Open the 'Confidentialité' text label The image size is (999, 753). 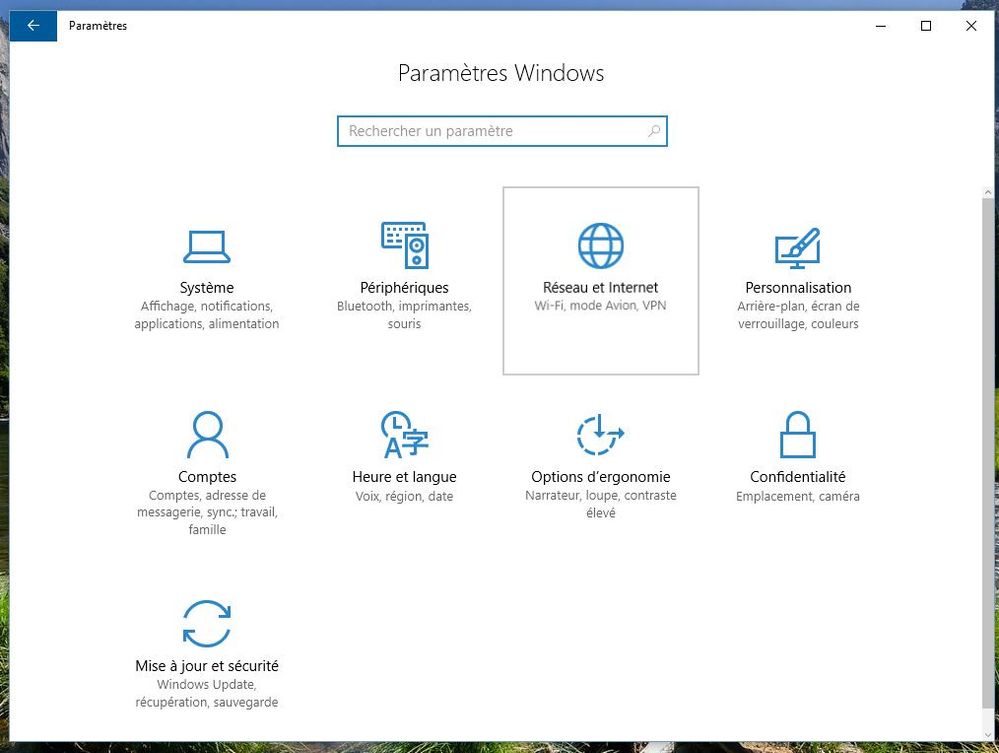point(797,477)
